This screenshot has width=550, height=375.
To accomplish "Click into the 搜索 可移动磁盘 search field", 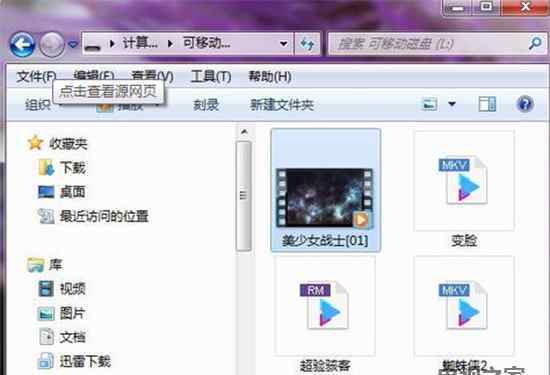I will click(428, 44).
